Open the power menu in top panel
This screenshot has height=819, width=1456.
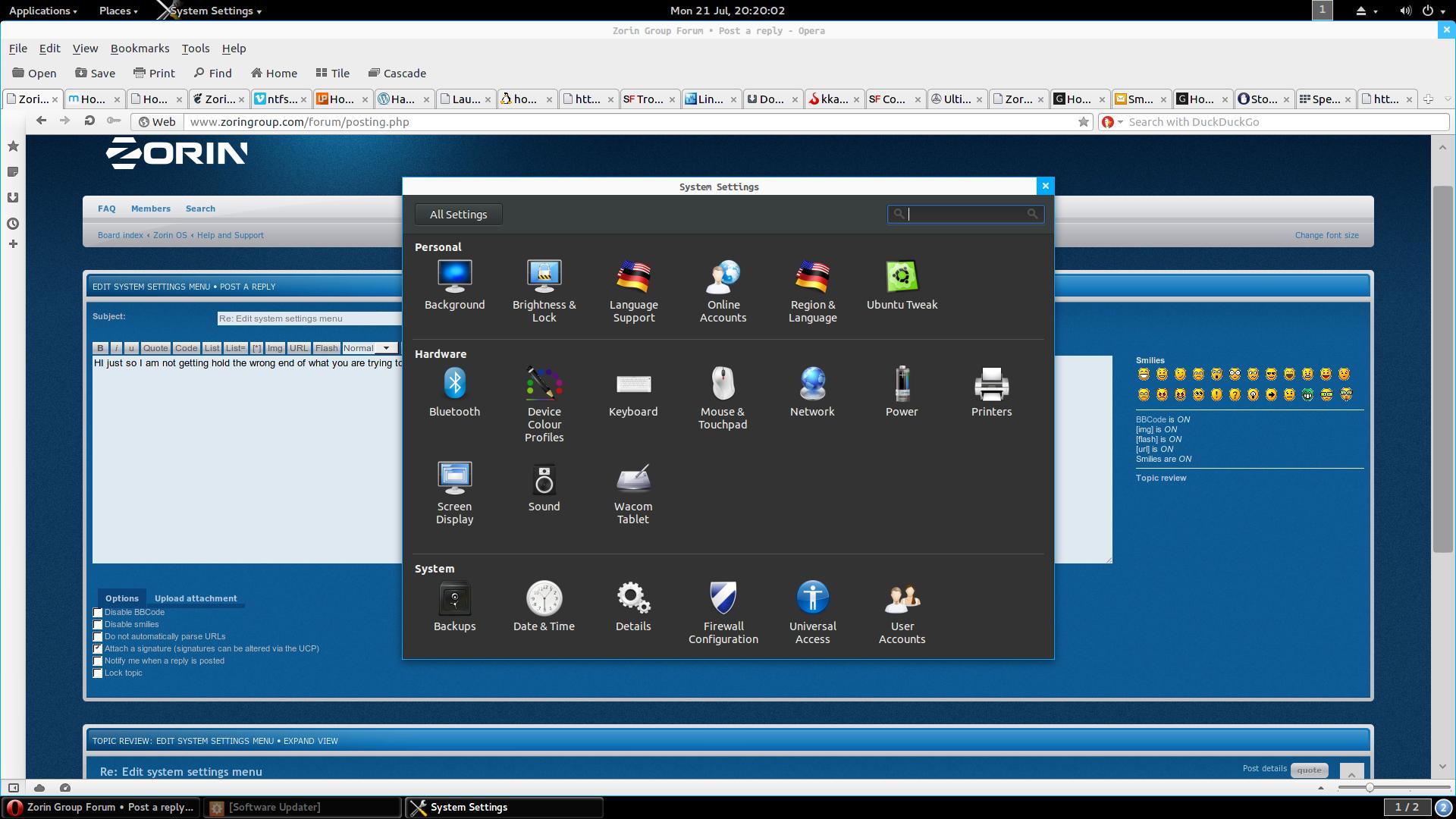[x=1433, y=11]
